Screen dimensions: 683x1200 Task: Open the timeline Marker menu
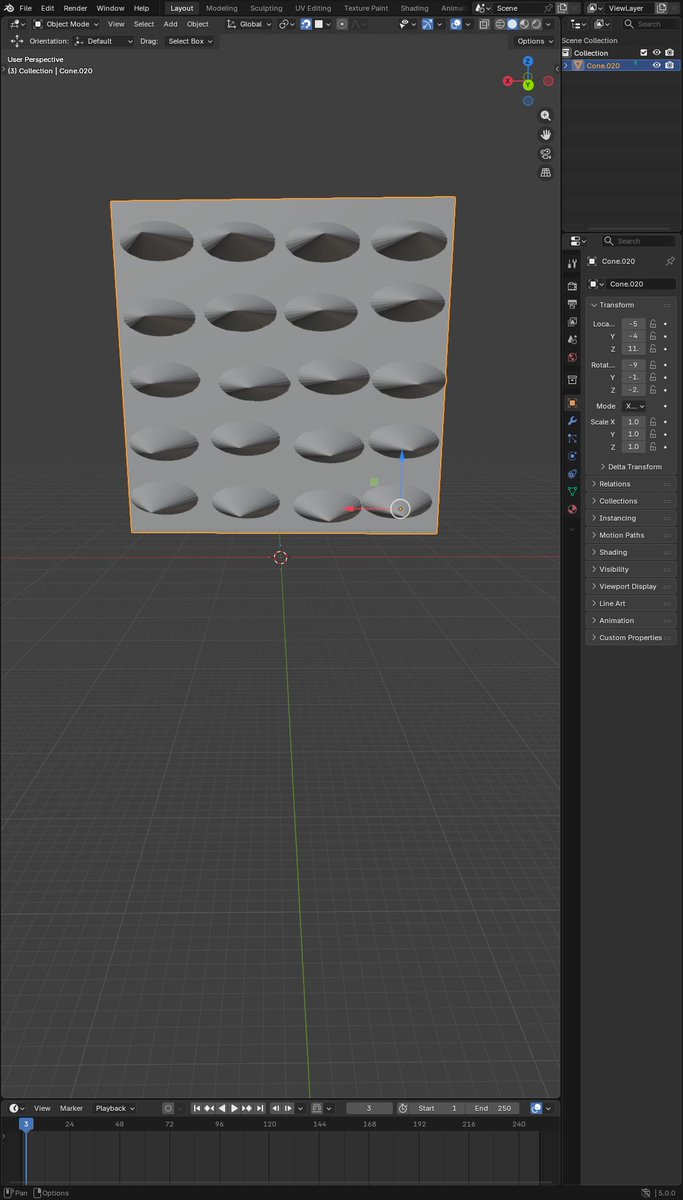point(71,1108)
